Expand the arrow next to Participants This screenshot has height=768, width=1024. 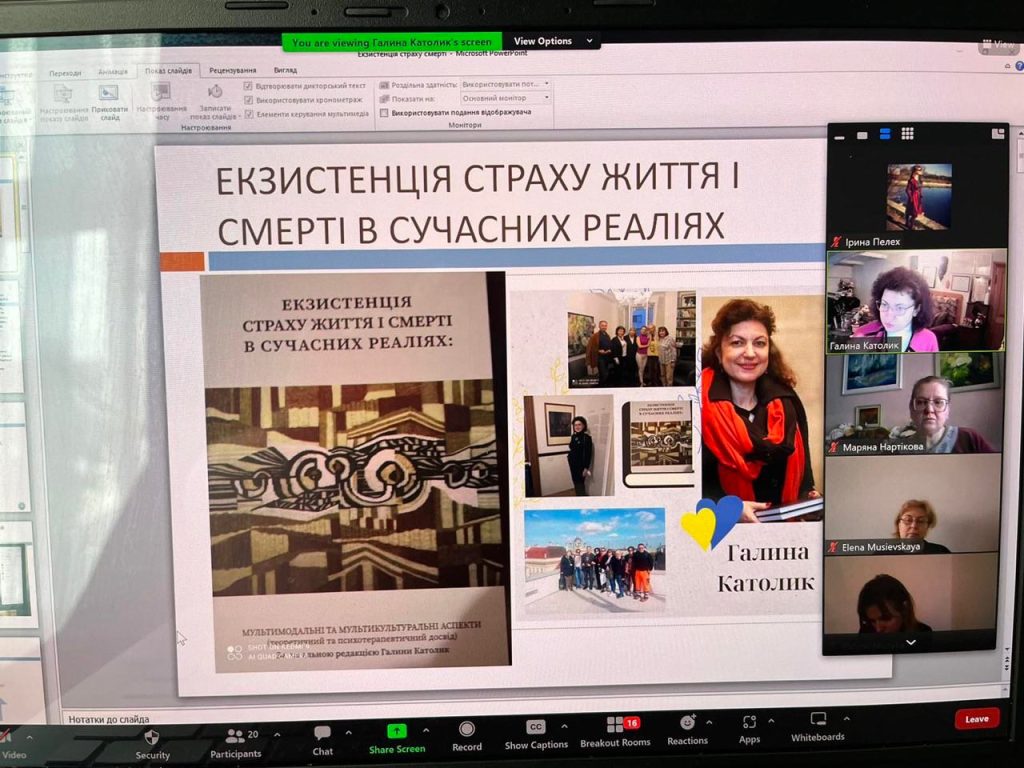tap(277, 735)
